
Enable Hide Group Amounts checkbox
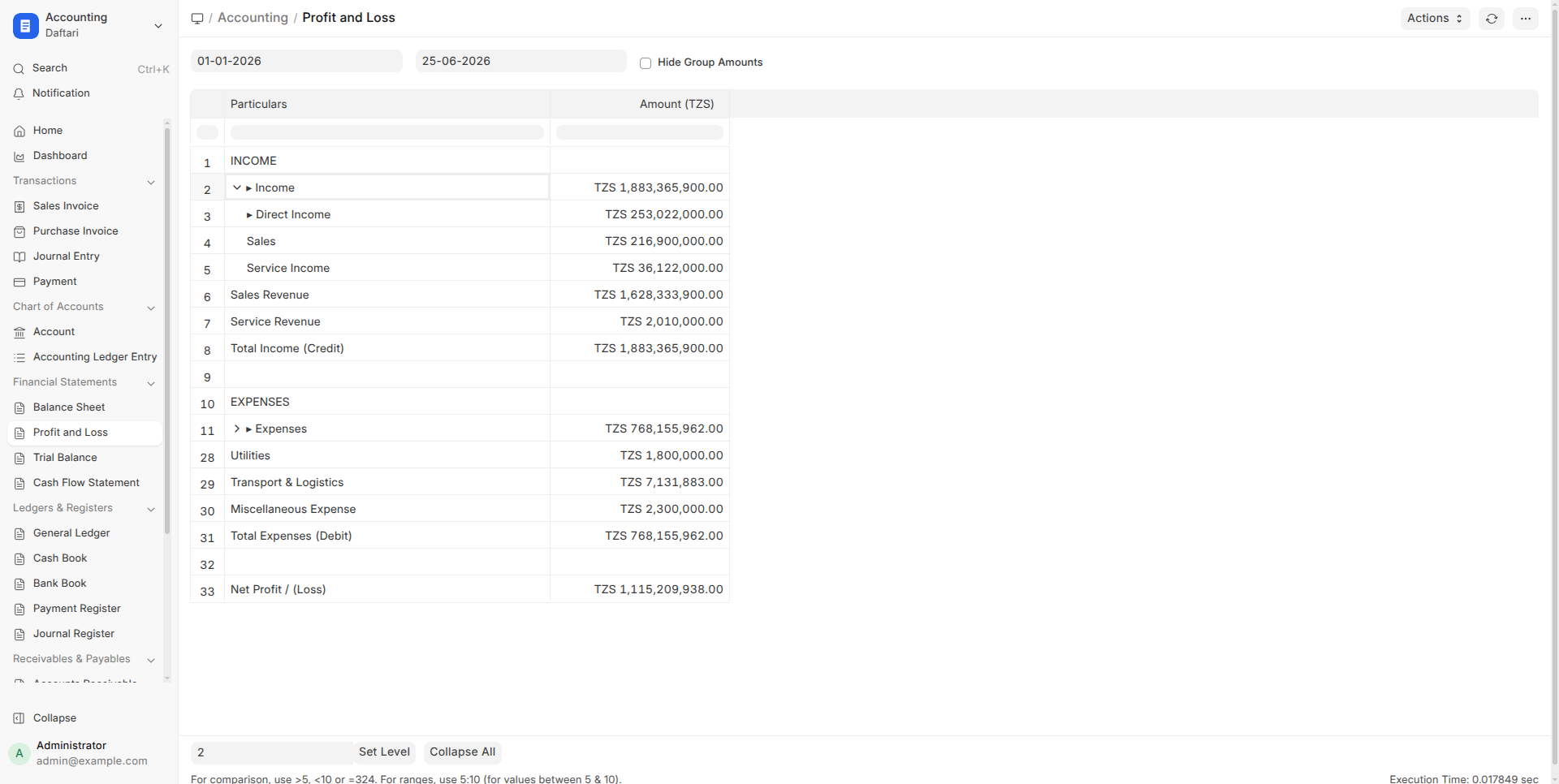(x=646, y=62)
